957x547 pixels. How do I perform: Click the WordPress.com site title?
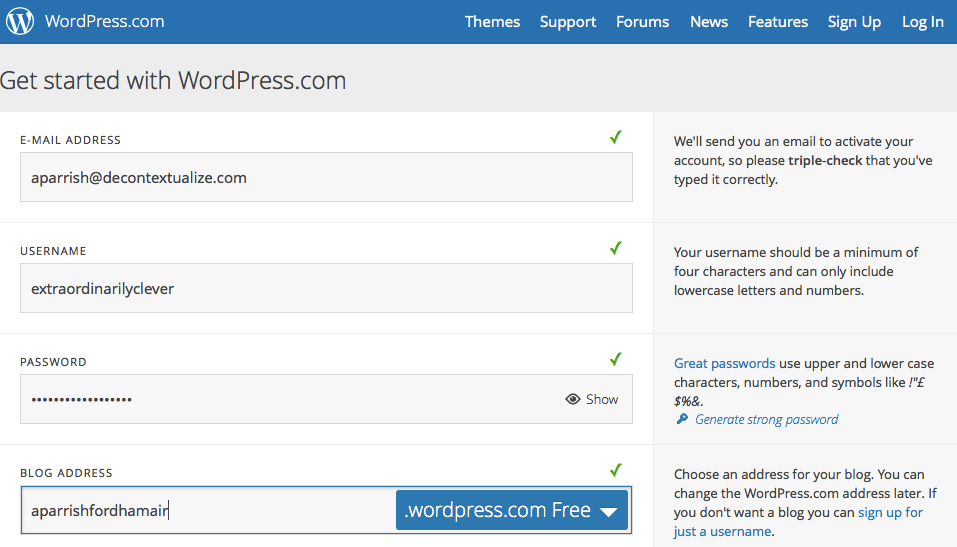[104, 21]
